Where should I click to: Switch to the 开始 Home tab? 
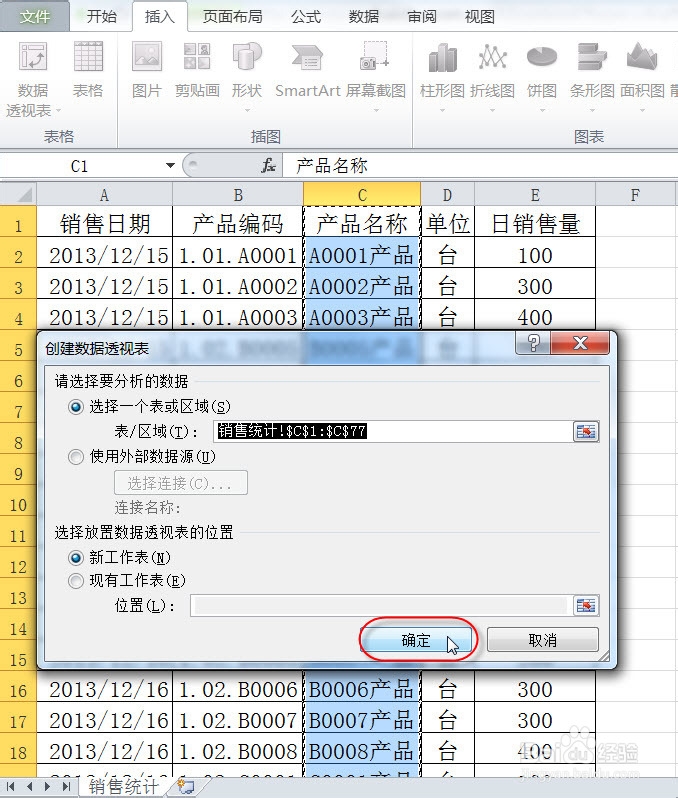tap(101, 16)
